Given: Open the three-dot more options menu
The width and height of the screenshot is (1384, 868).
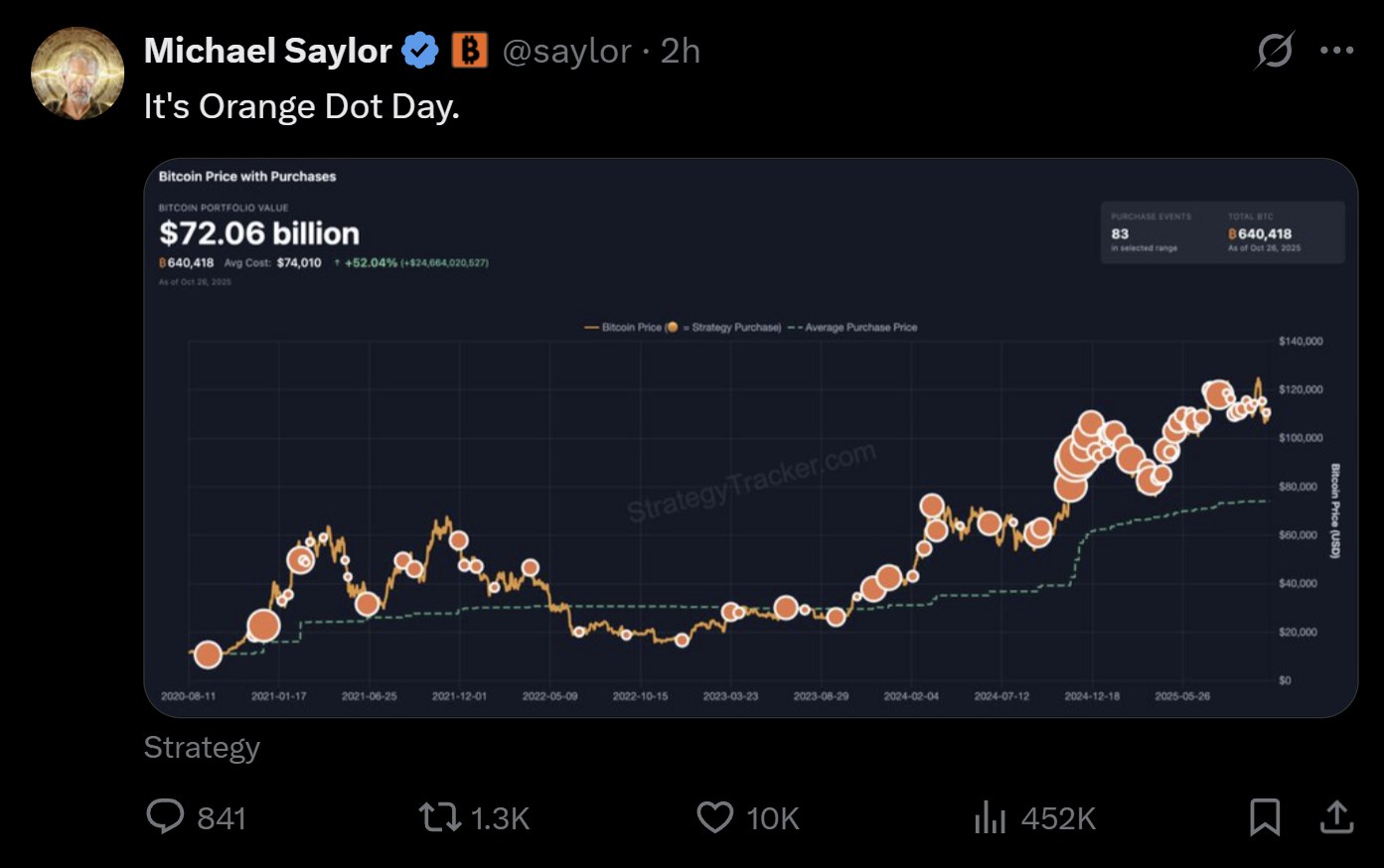Looking at the screenshot, I should [1336, 51].
